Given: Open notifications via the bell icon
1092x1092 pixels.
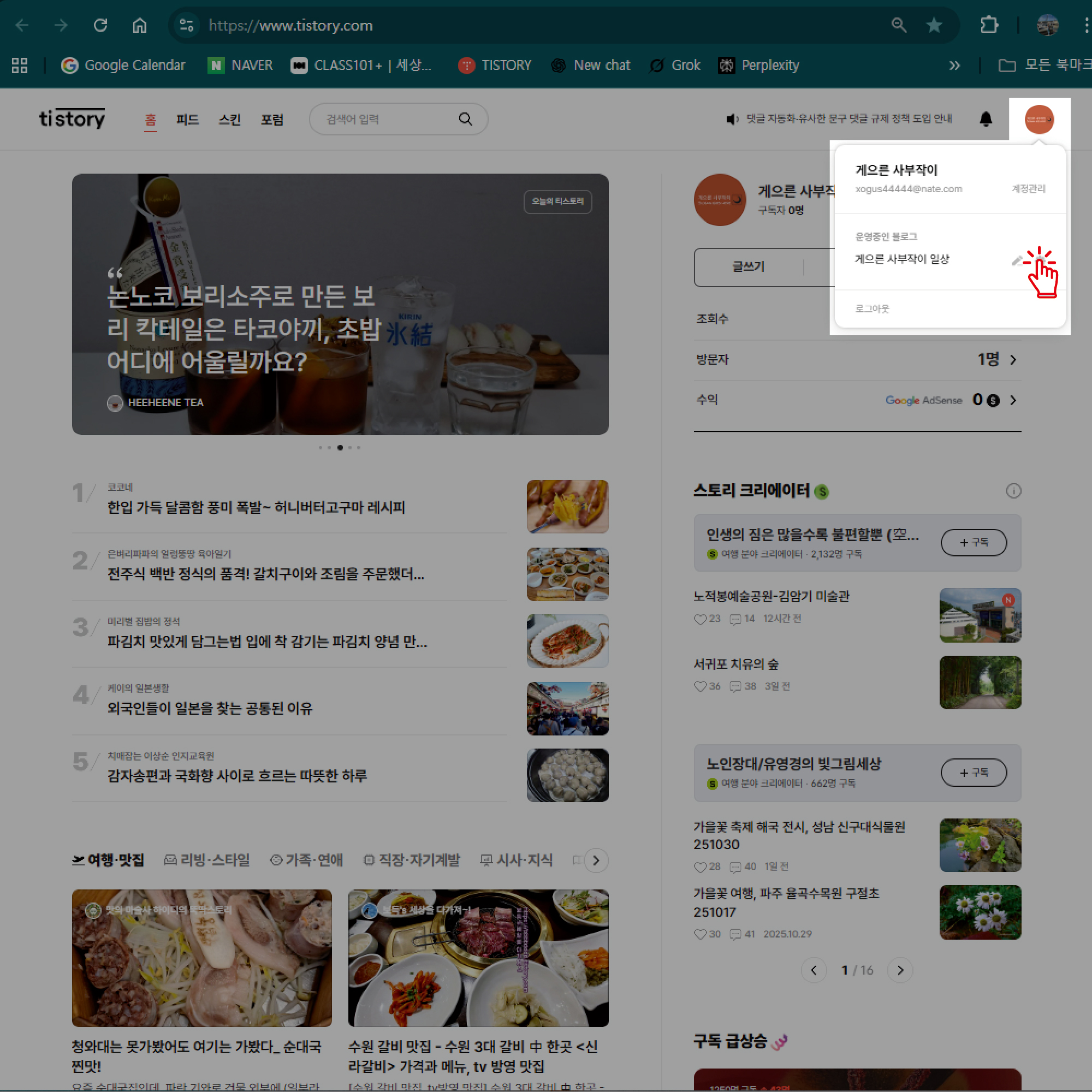Looking at the screenshot, I should click(986, 119).
